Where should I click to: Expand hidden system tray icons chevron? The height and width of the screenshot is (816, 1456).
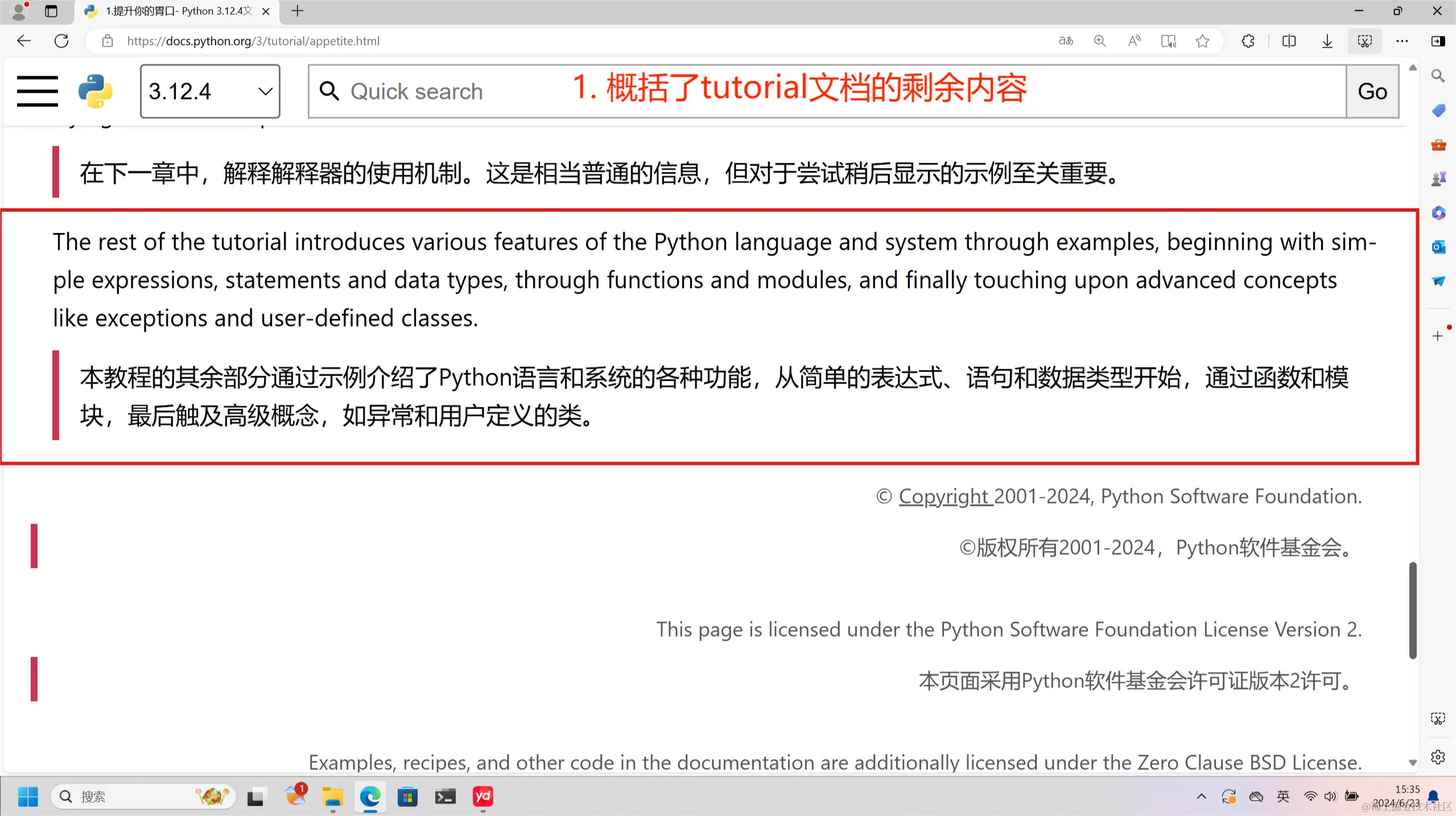tap(1201, 796)
